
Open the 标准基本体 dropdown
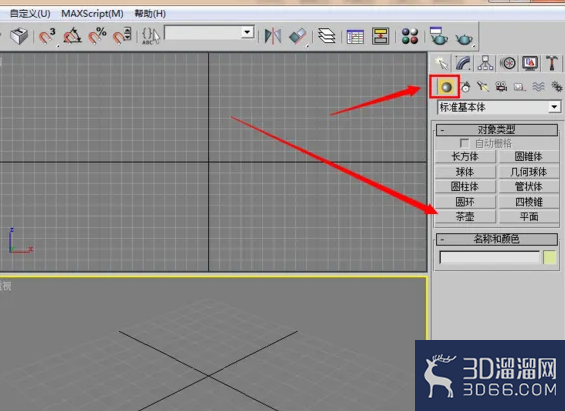(499, 107)
